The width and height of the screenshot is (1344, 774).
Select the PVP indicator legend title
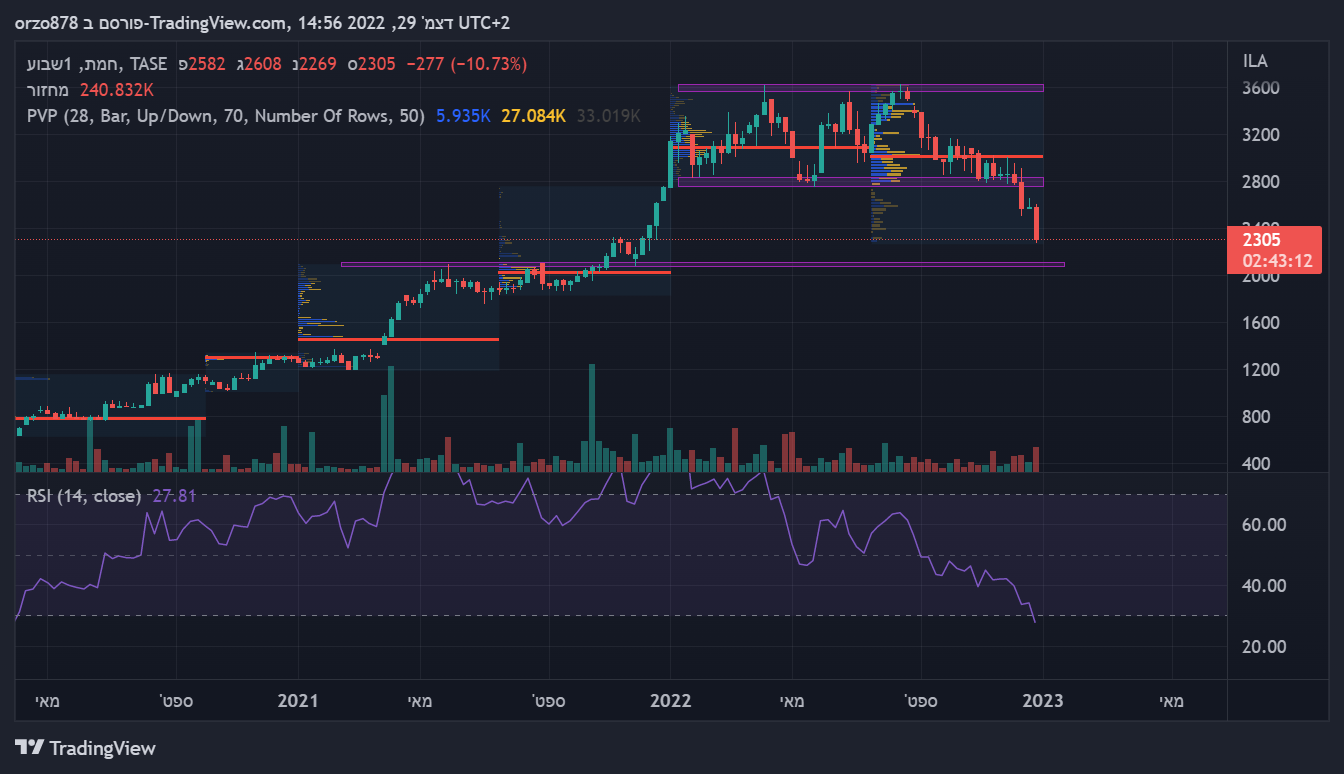click(x=226, y=116)
